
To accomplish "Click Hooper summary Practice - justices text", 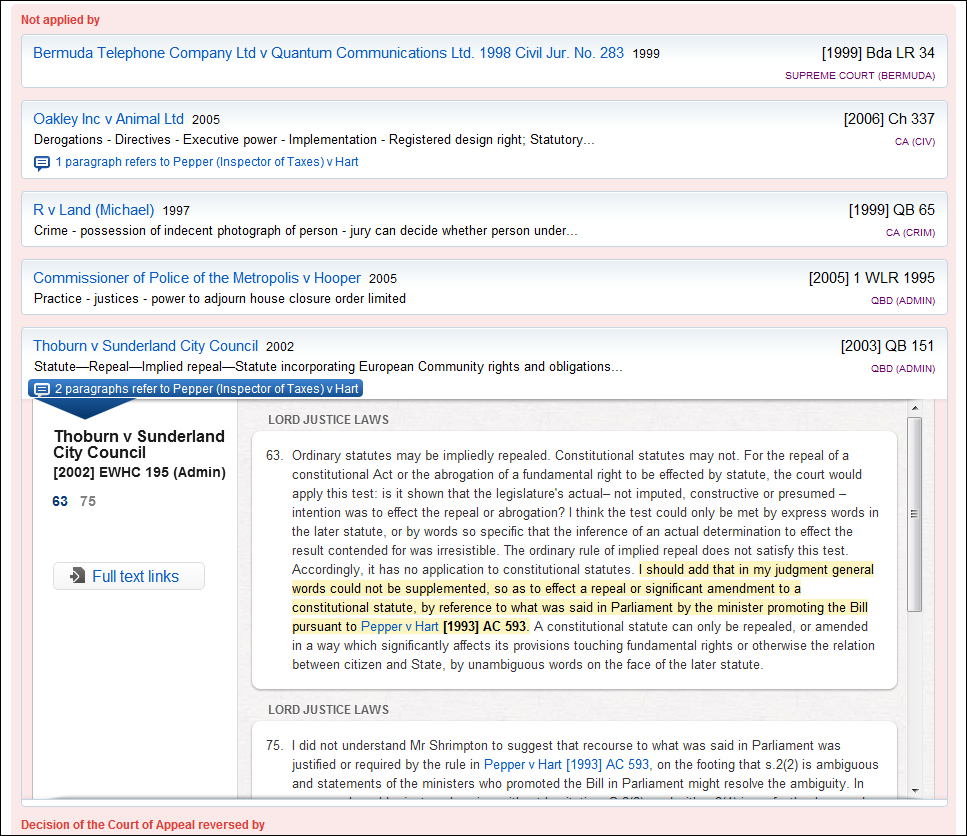I will click(220, 298).
